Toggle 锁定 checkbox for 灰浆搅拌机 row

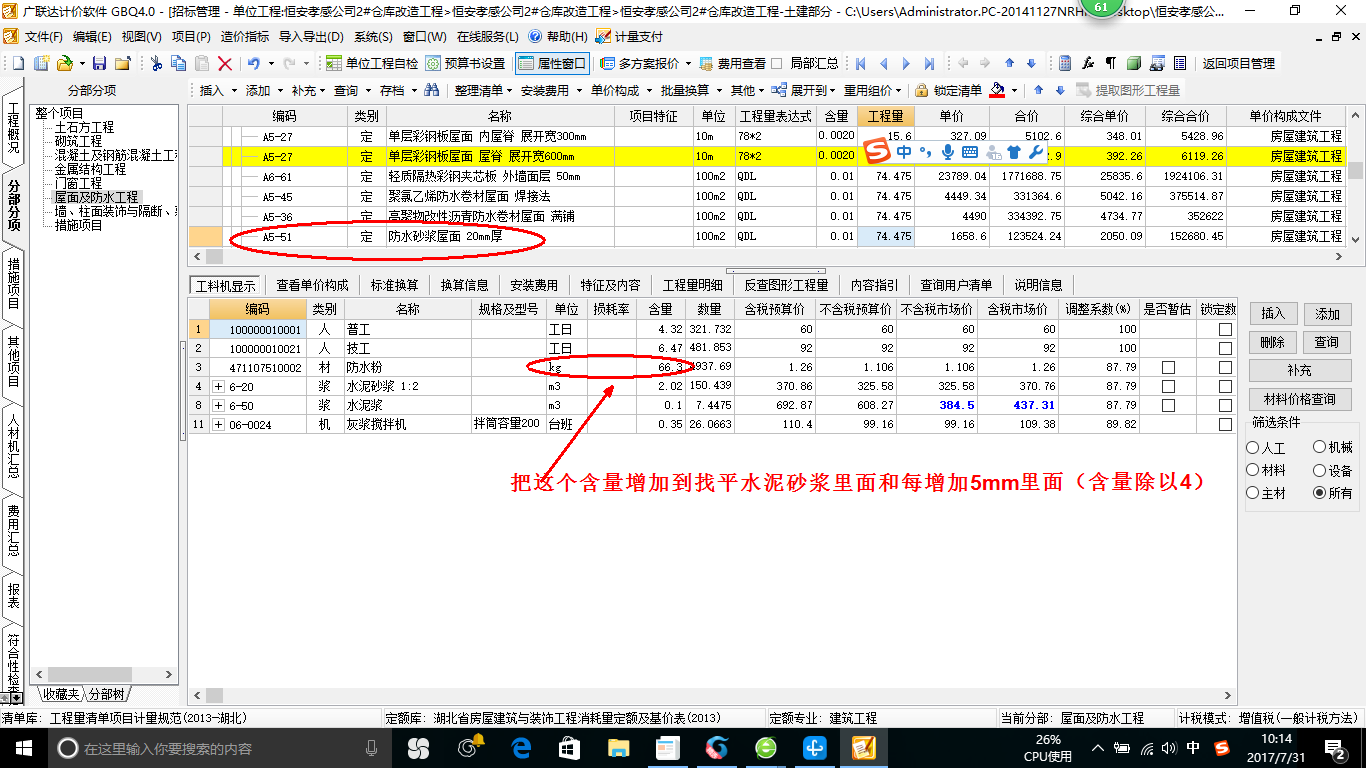point(1225,424)
